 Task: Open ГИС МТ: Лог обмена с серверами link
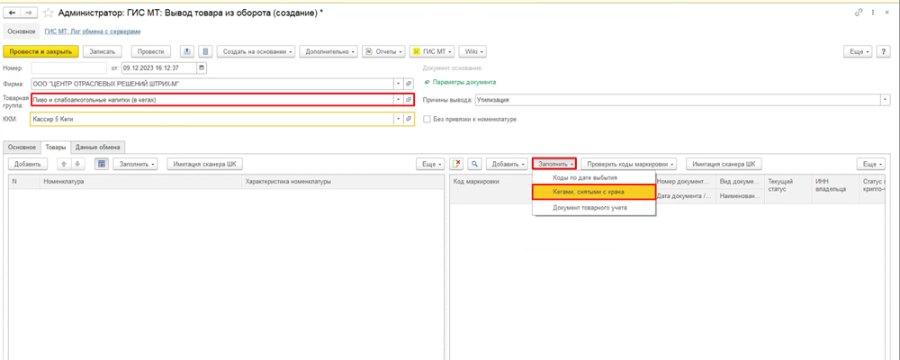pyautogui.click(x=93, y=32)
